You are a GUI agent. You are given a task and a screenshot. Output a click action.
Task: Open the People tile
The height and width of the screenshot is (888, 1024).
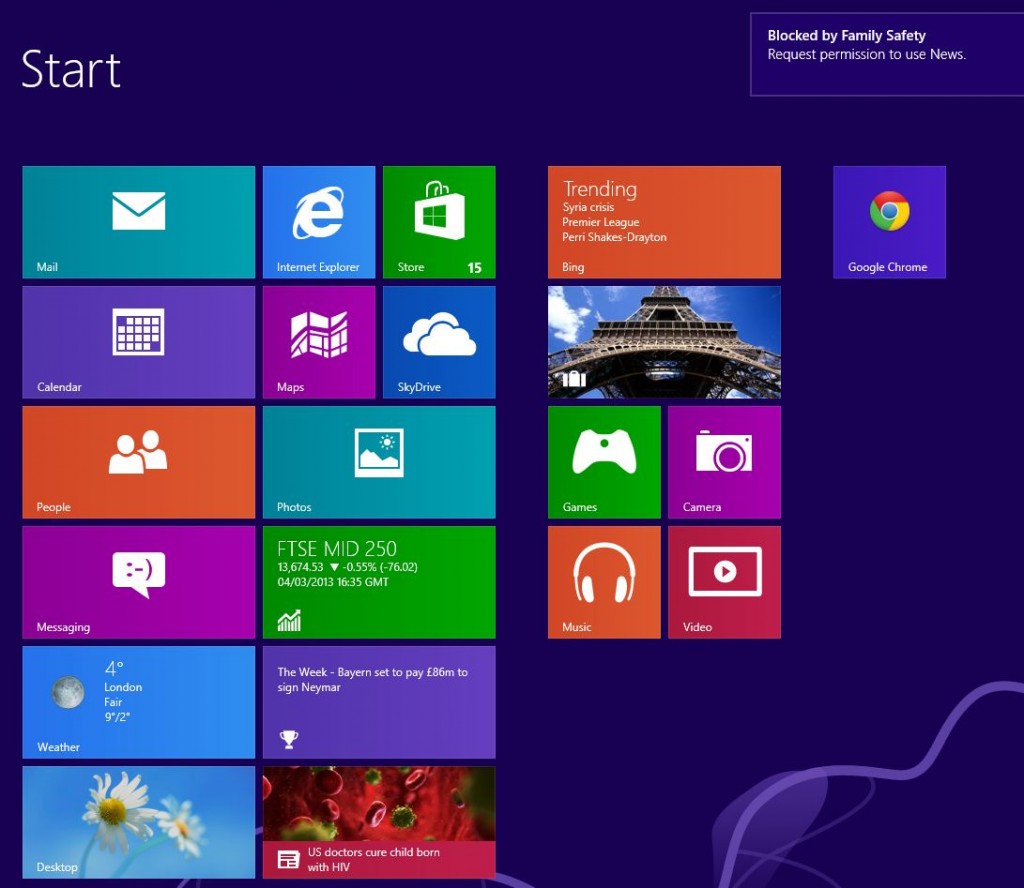pos(138,462)
